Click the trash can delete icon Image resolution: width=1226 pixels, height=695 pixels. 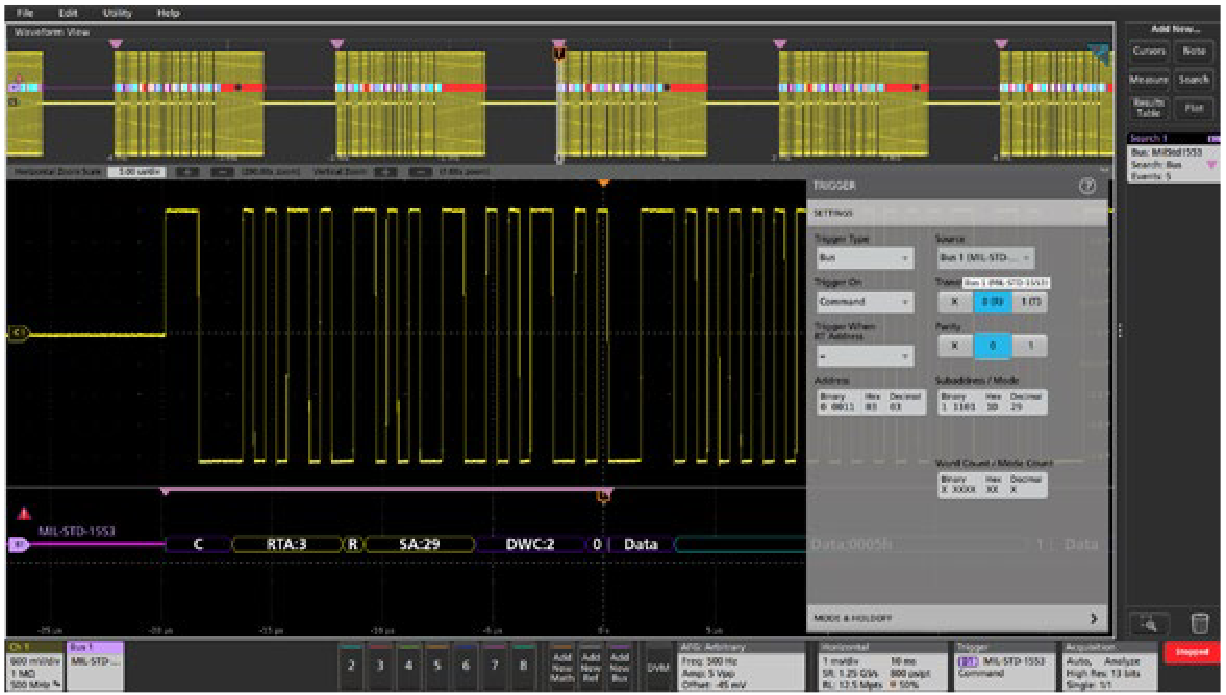[1199, 624]
